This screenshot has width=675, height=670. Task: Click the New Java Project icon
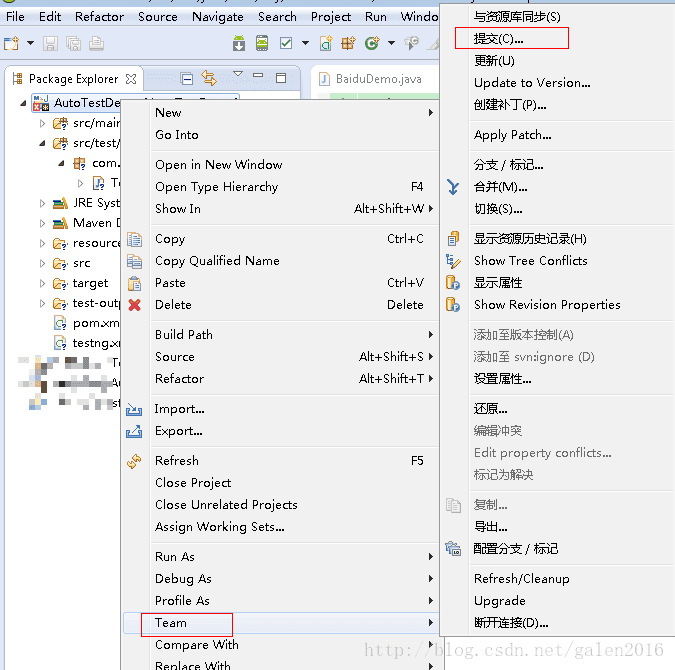click(326, 43)
